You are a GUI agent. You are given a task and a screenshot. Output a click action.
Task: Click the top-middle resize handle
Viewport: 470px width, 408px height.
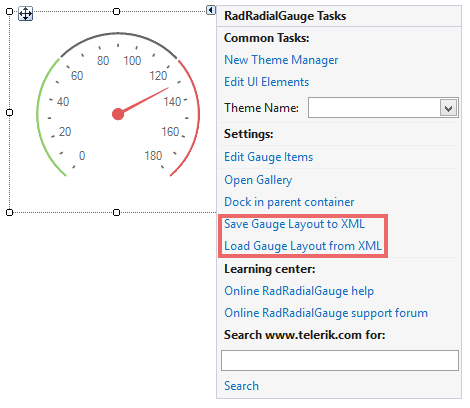click(116, 12)
